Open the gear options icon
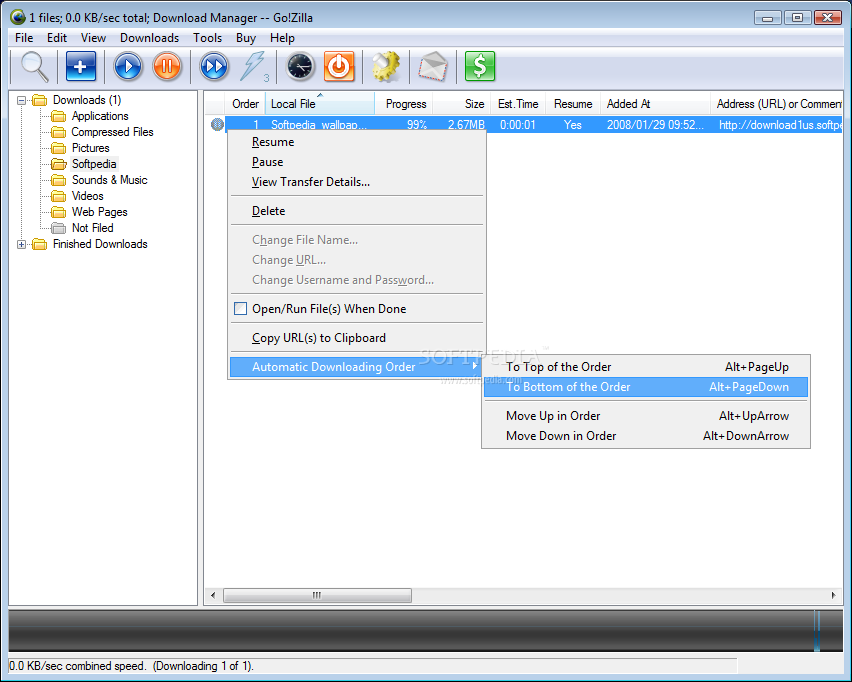 [x=386, y=66]
